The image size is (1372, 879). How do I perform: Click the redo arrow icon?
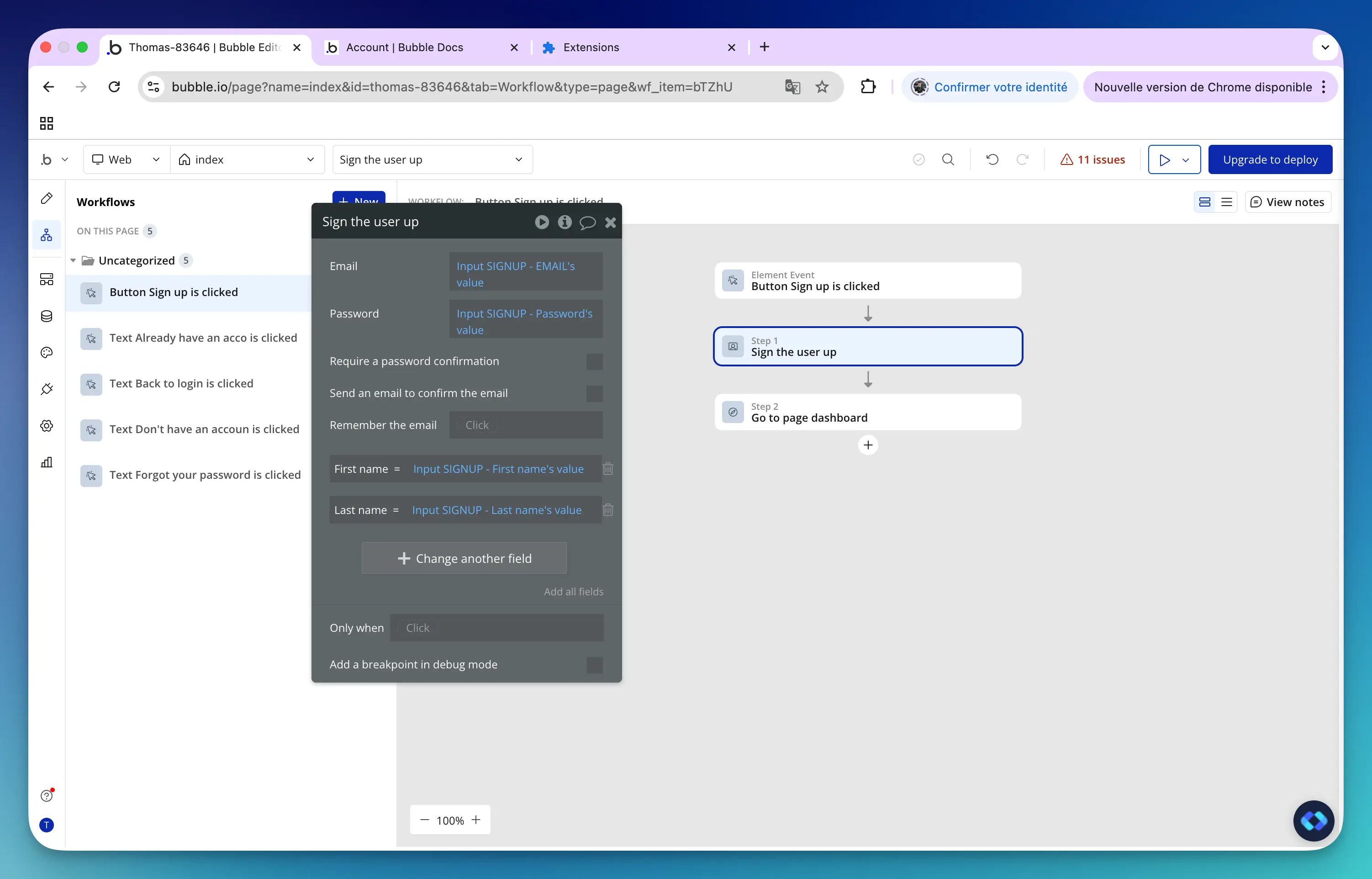(1022, 160)
